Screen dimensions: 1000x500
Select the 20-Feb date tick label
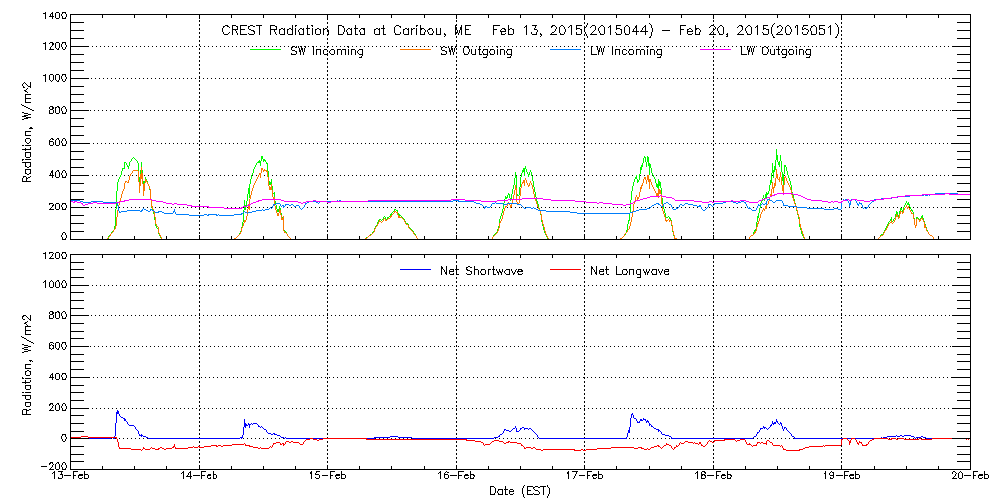[969, 477]
